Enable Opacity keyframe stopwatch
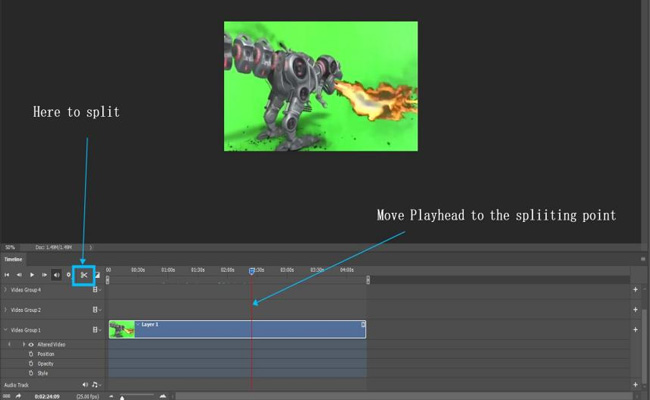Viewport: 650px width, 400px height. tap(31, 364)
